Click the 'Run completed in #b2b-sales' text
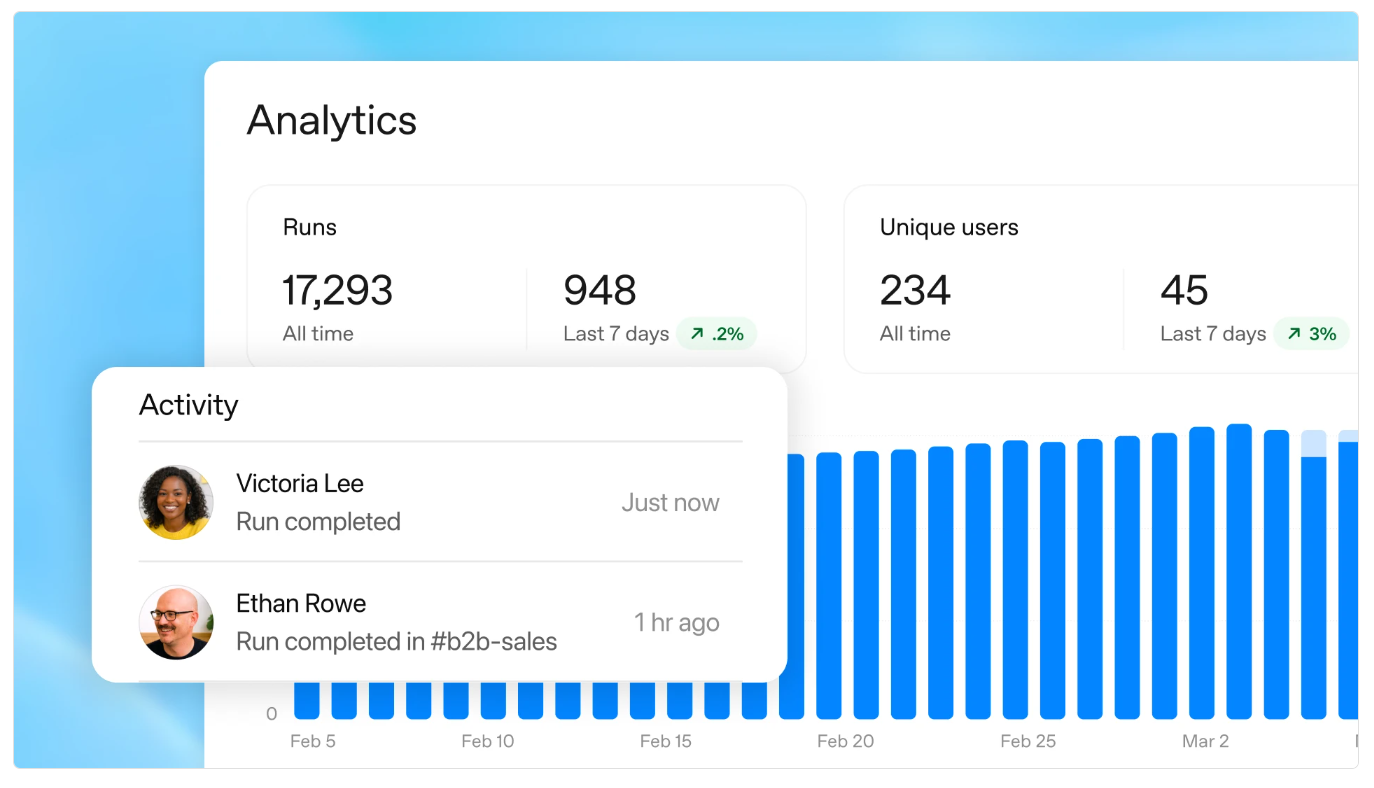The image size is (1374, 788). click(396, 642)
